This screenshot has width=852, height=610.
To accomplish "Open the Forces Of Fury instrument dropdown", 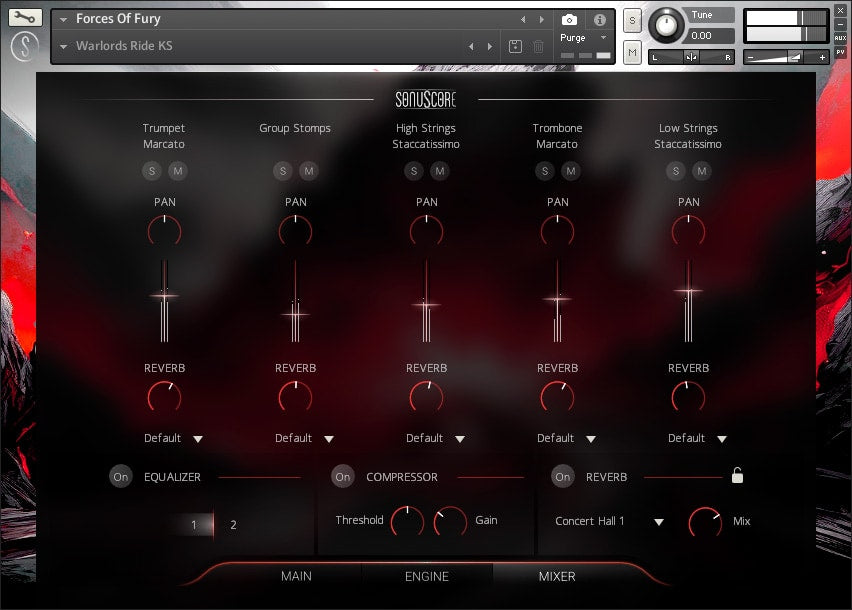I will (x=64, y=20).
